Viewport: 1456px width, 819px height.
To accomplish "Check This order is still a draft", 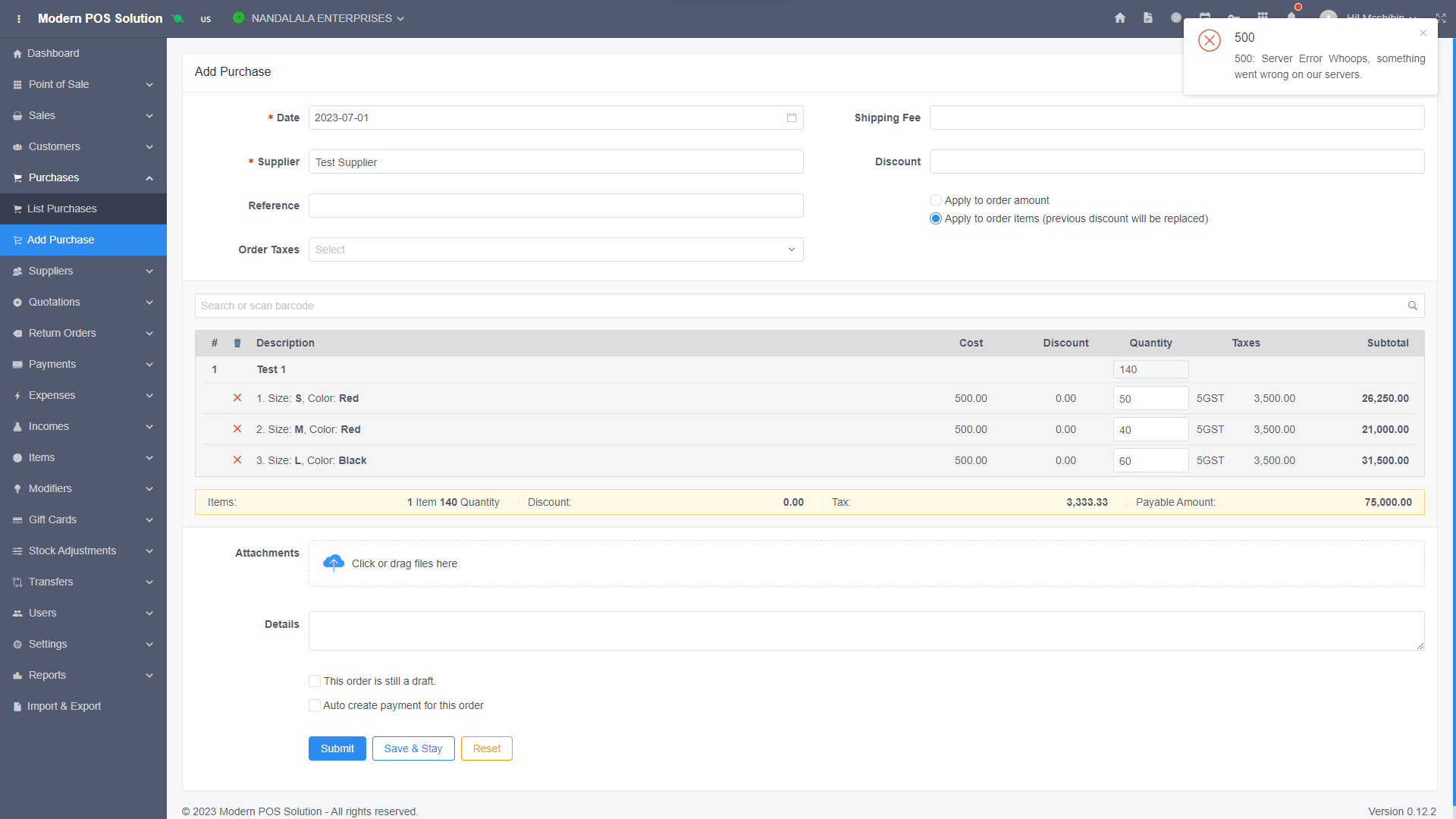I will point(315,681).
